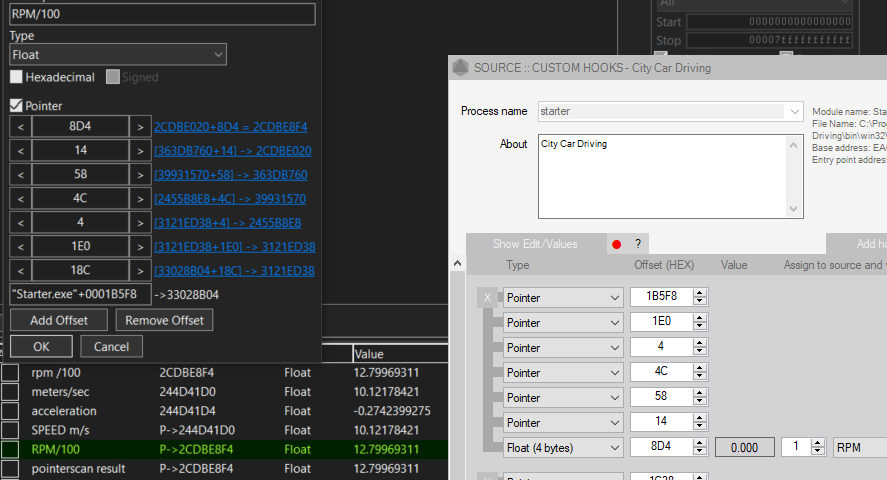Decrease the 8D4 offset with left arrow
The height and width of the screenshot is (480, 887).
[x=20, y=127]
